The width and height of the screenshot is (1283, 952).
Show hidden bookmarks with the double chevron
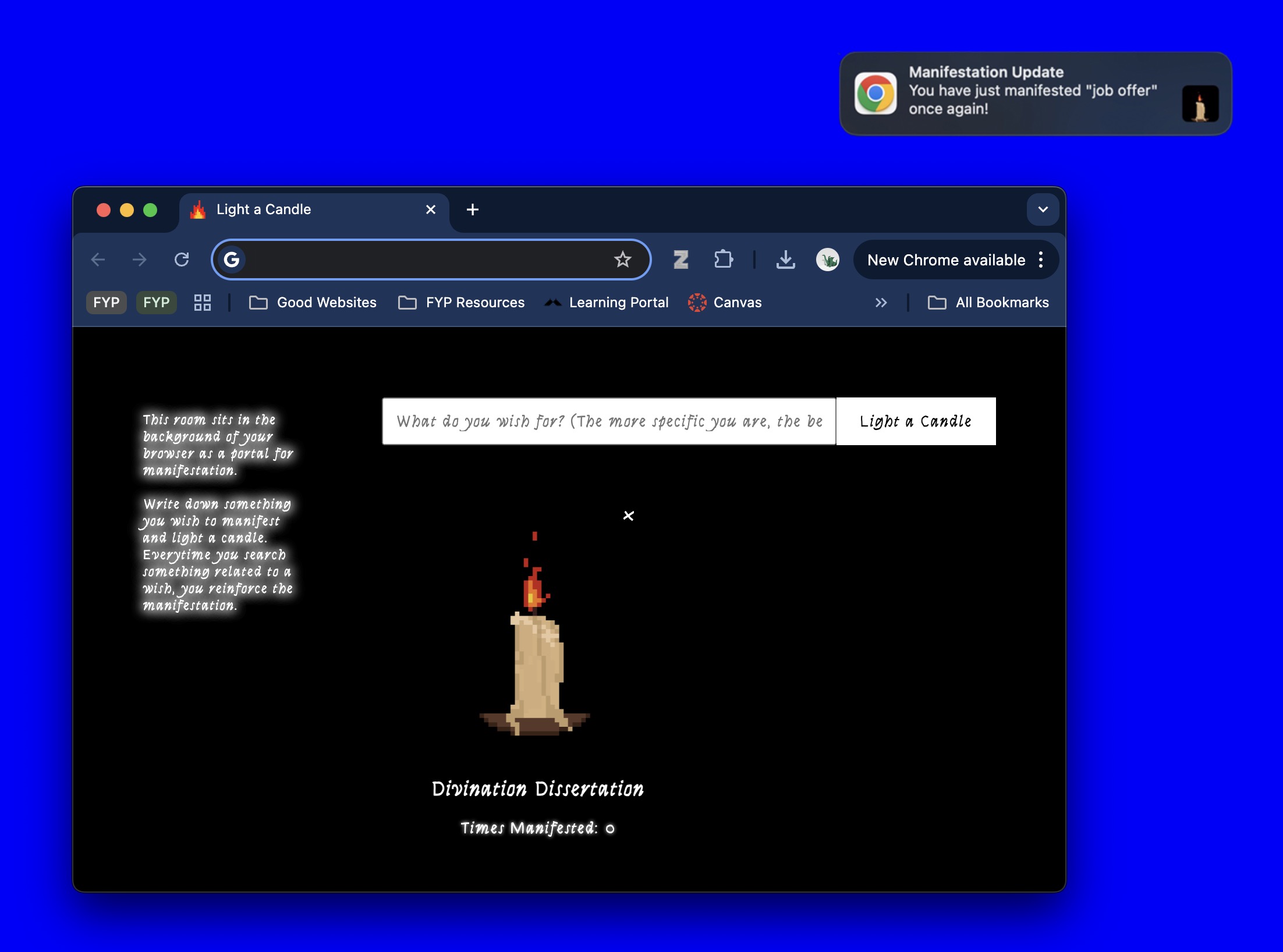point(881,303)
